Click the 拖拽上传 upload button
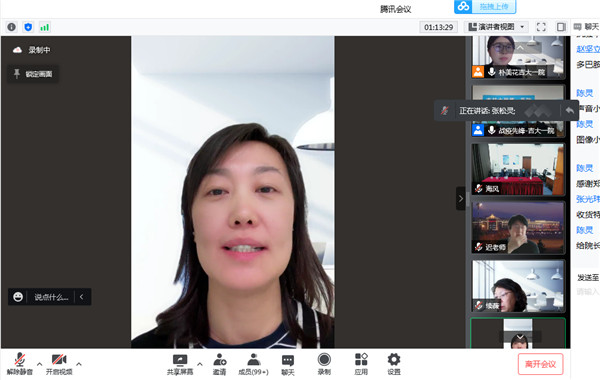Image resolution: width=600 pixels, height=380 pixels. click(485, 7)
